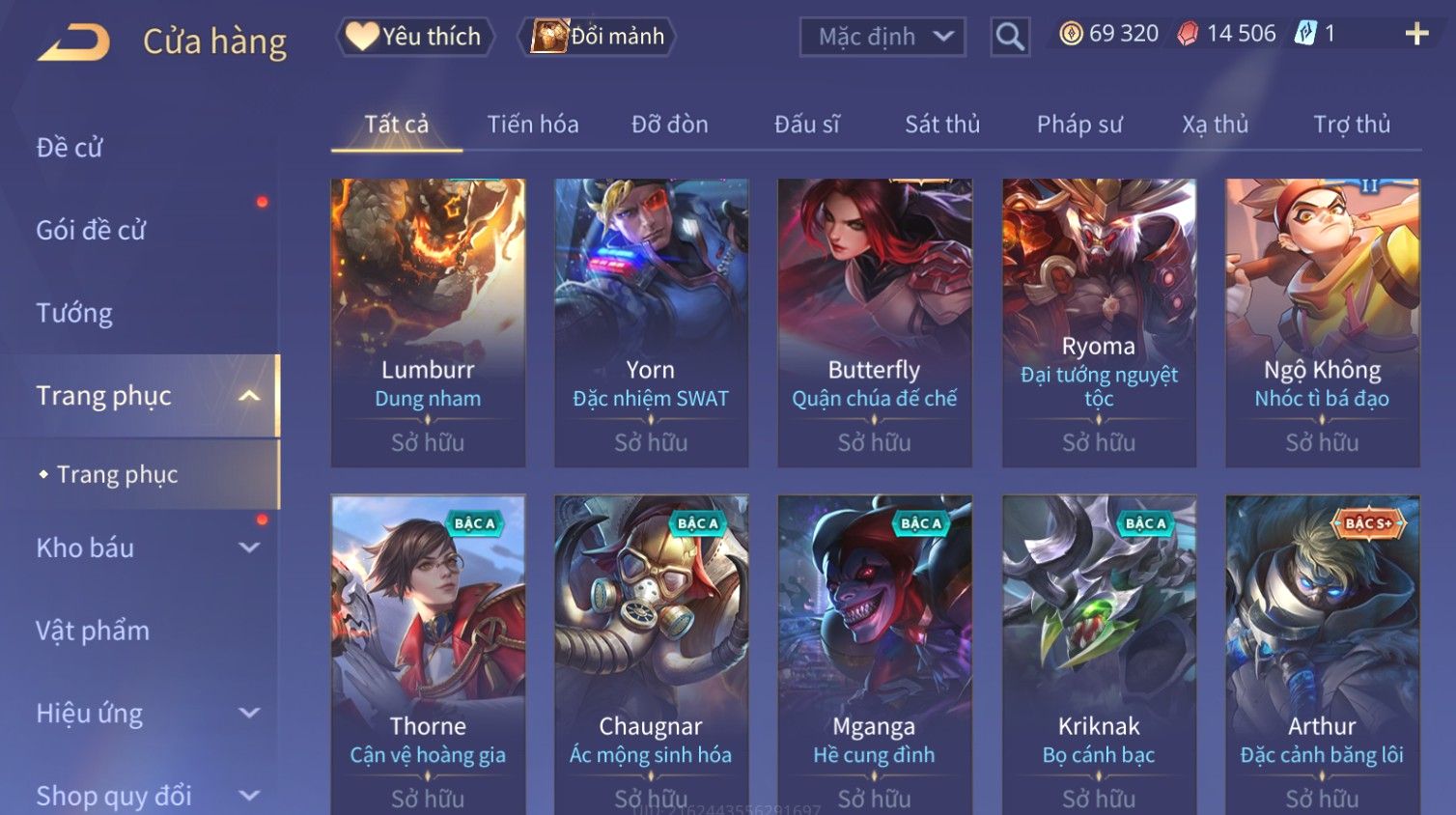The height and width of the screenshot is (815, 1456).
Task: Open search with the magnifier icon
Action: point(1010,37)
